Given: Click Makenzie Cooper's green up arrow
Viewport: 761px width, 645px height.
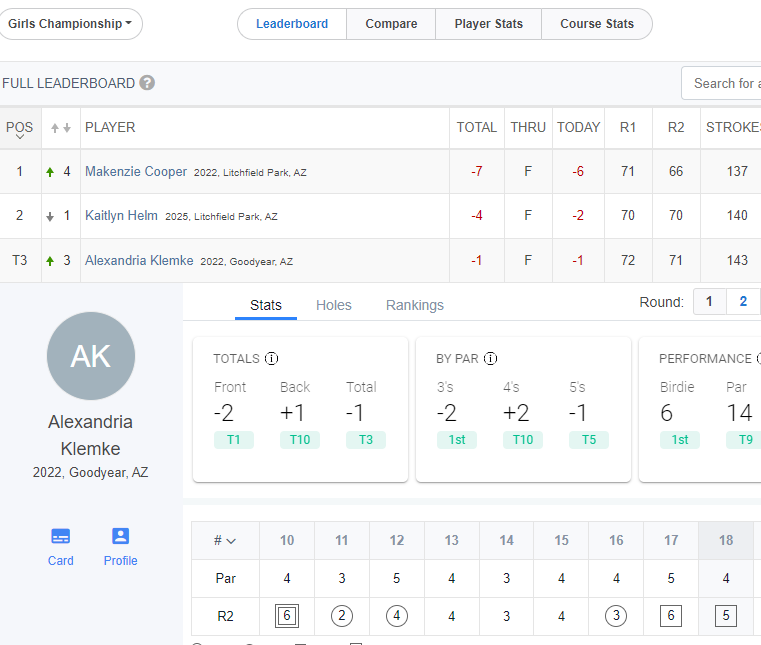Looking at the screenshot, I should click(x=50, y=172).
